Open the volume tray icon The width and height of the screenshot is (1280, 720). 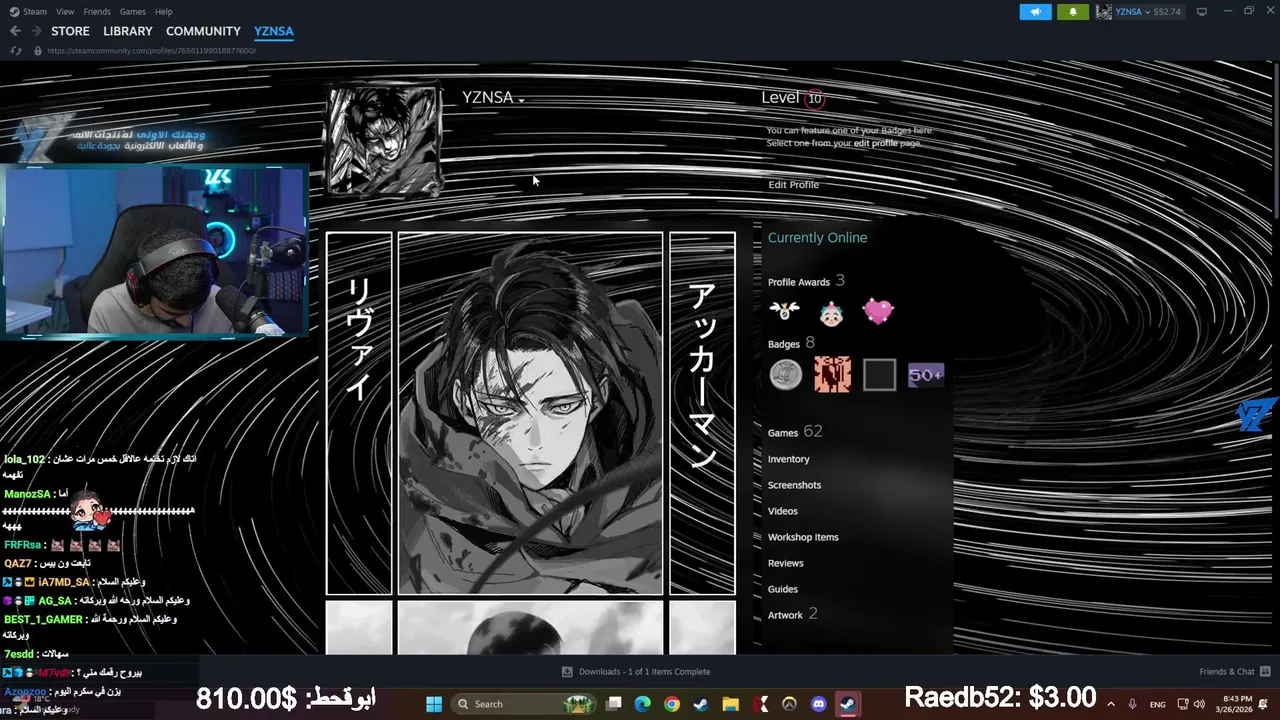click(1199, 704)
